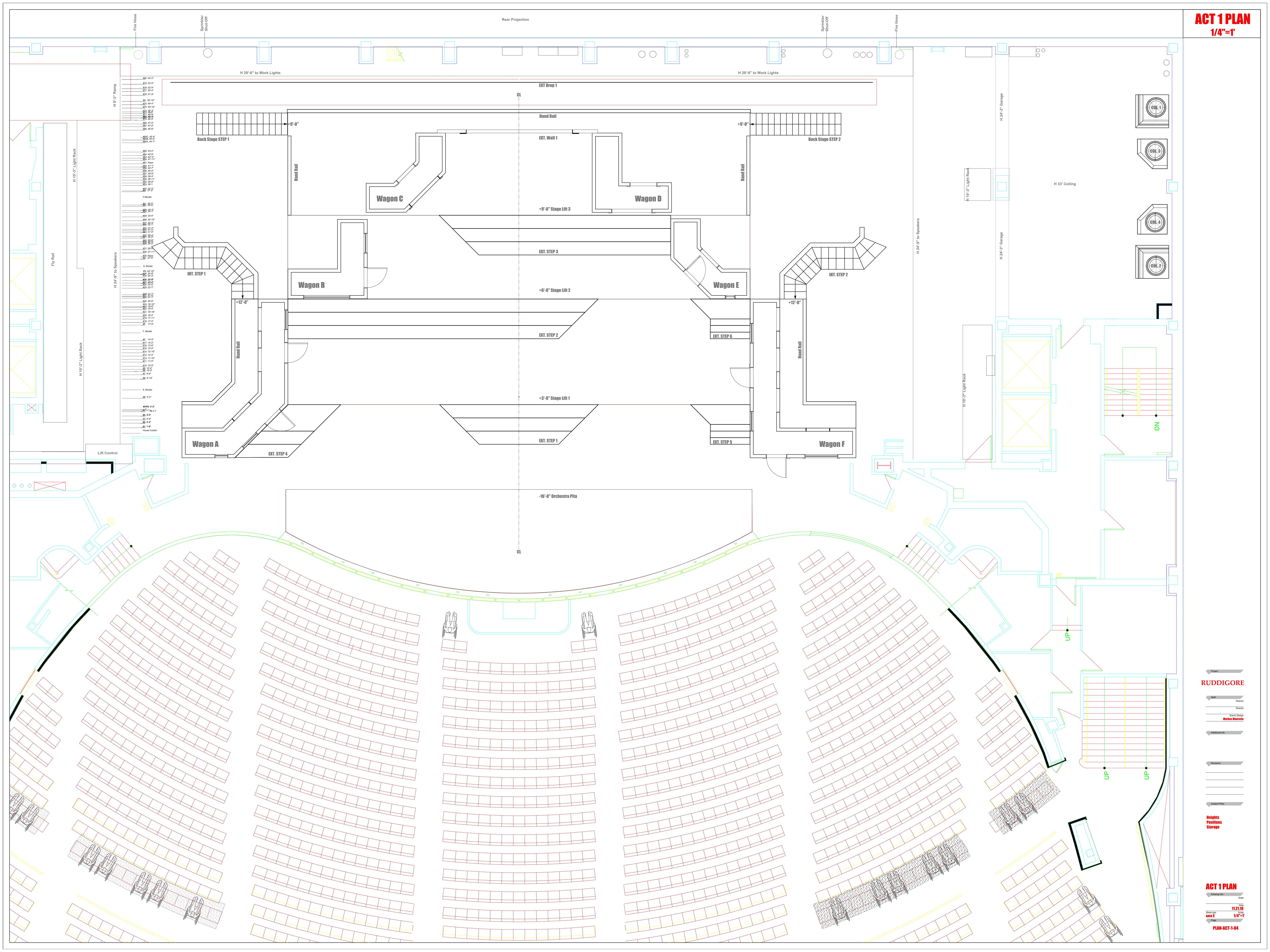Click the Stage Lift 2 height label
Image resolution: width=1270 pixels, height=952 pixels.
[x=555, y=290]
